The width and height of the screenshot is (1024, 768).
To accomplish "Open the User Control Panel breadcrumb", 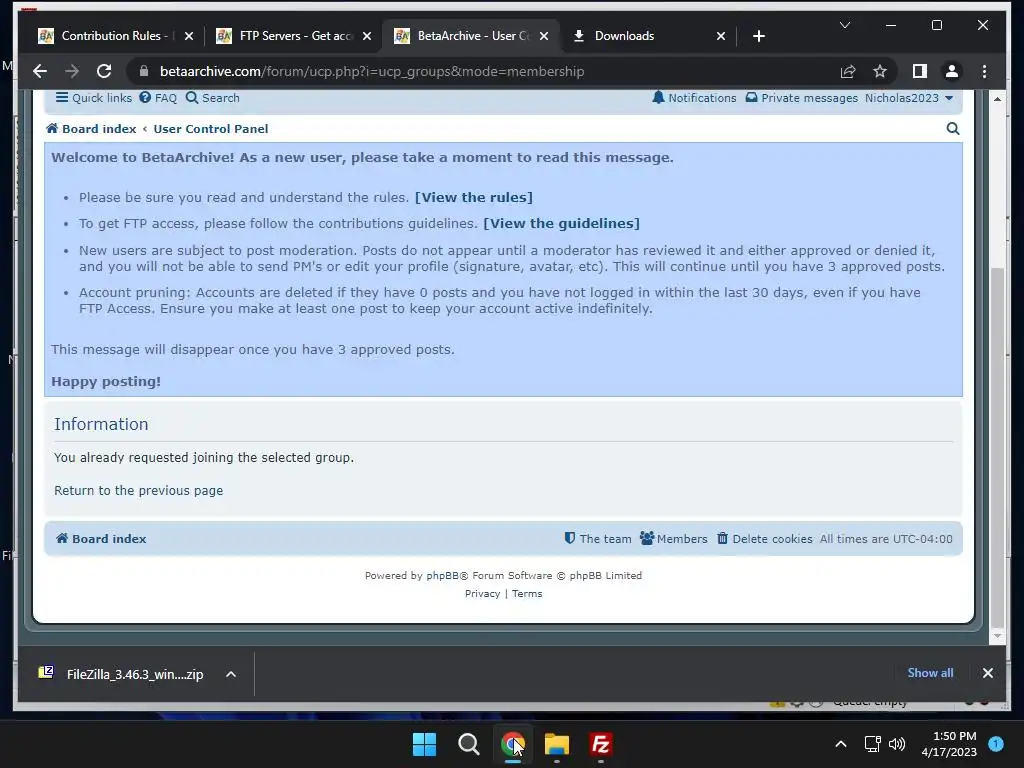I will coord(210,129).
